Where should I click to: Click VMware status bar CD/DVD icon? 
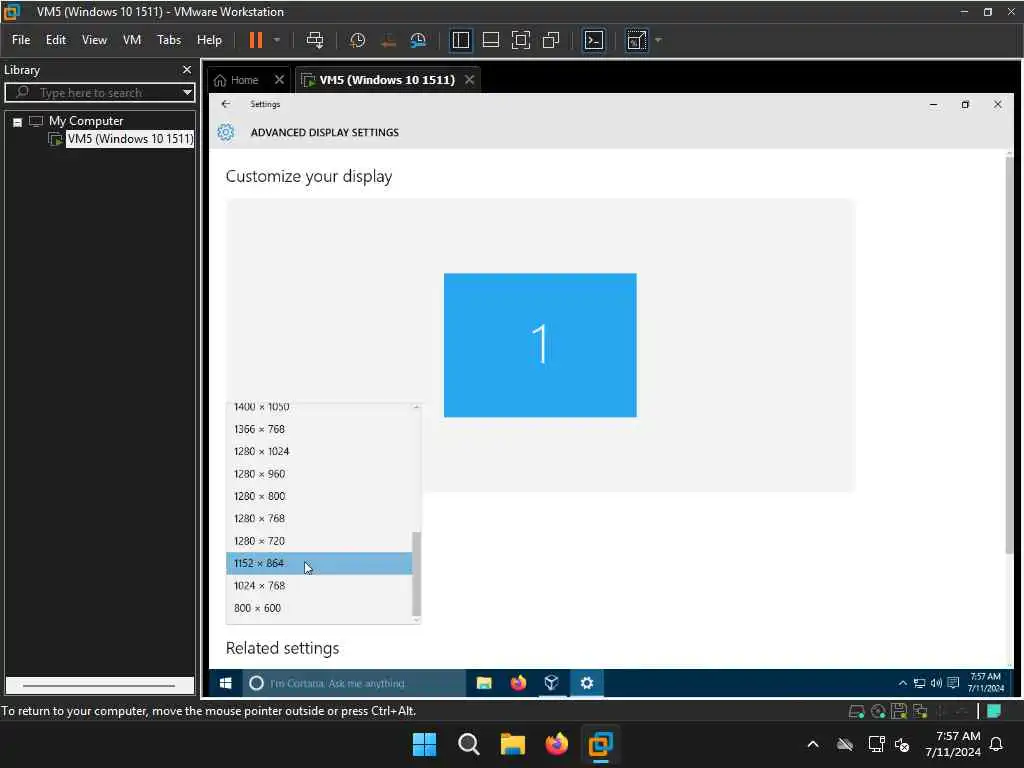(878, 711)
